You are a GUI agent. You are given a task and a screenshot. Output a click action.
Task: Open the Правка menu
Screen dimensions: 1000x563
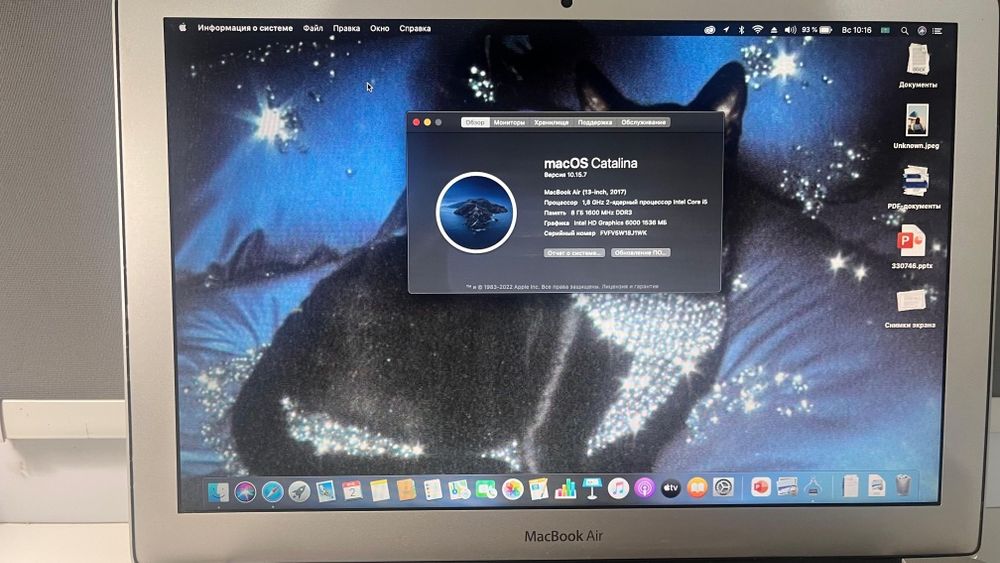tap(346, 28)
